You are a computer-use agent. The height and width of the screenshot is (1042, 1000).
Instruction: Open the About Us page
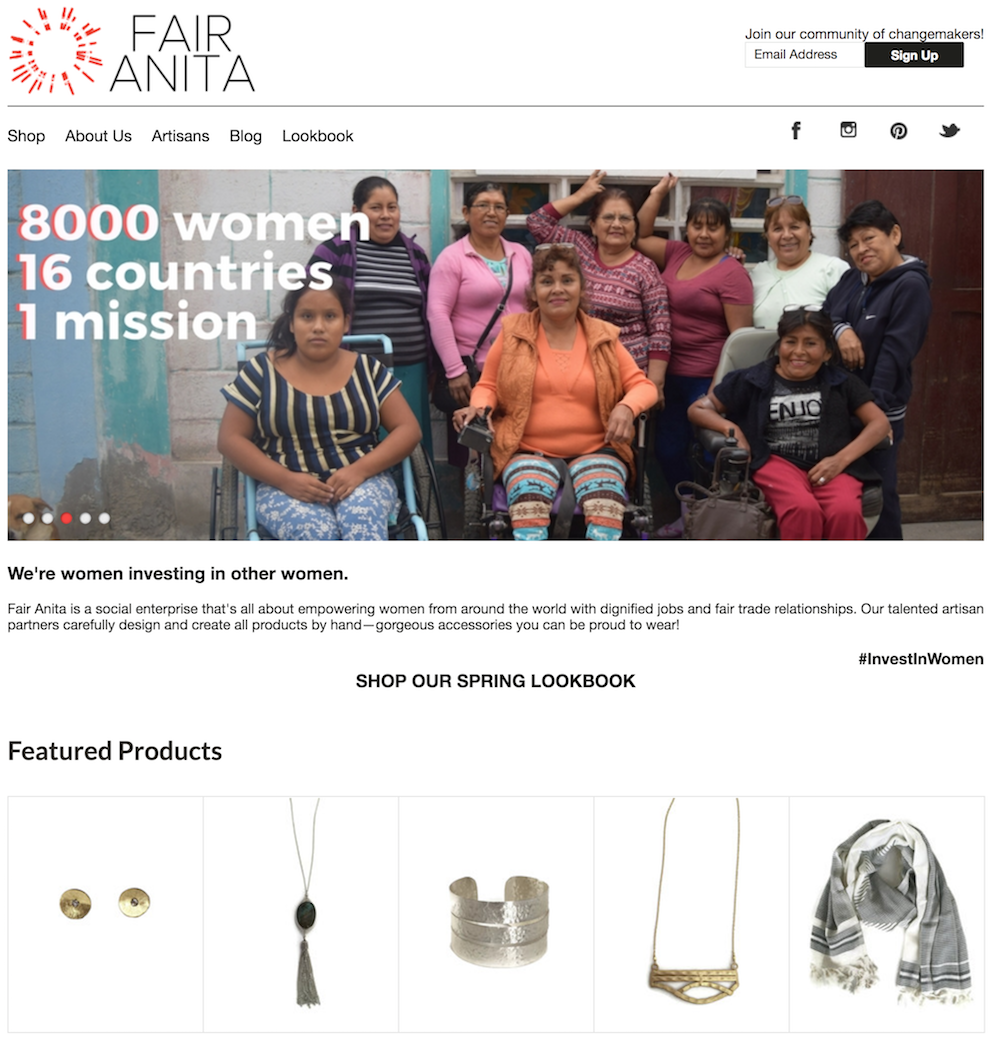coord(99,138)
